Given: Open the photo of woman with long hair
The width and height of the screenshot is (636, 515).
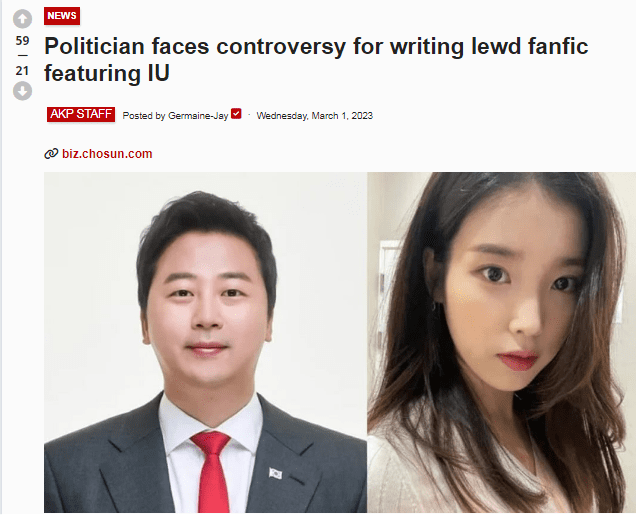Looking at the screenshot, I should [501, 342].
